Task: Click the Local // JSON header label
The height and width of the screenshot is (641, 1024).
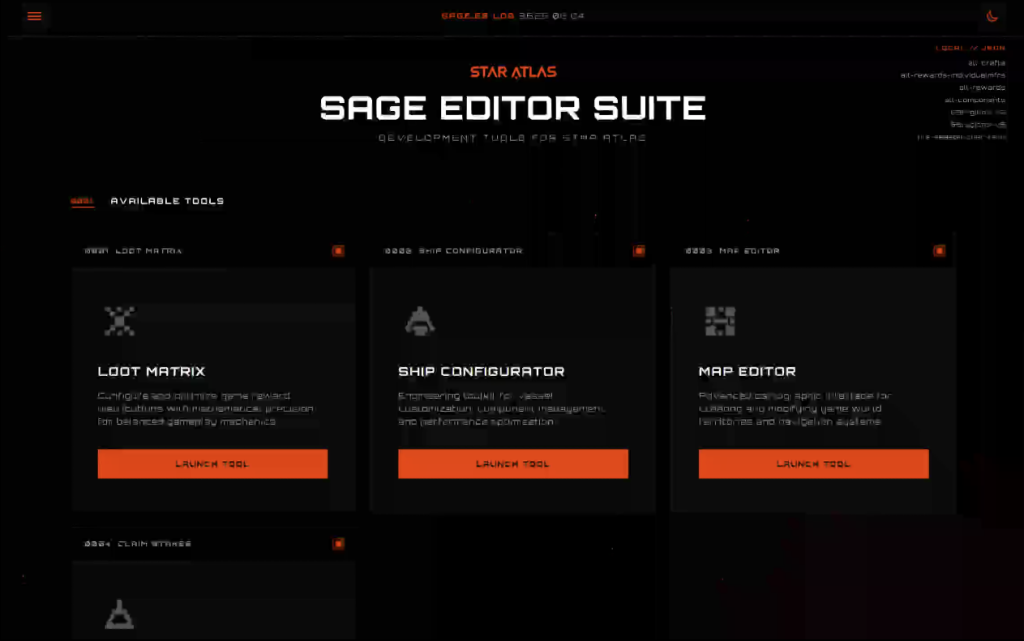Action: [x=969, y=48]
